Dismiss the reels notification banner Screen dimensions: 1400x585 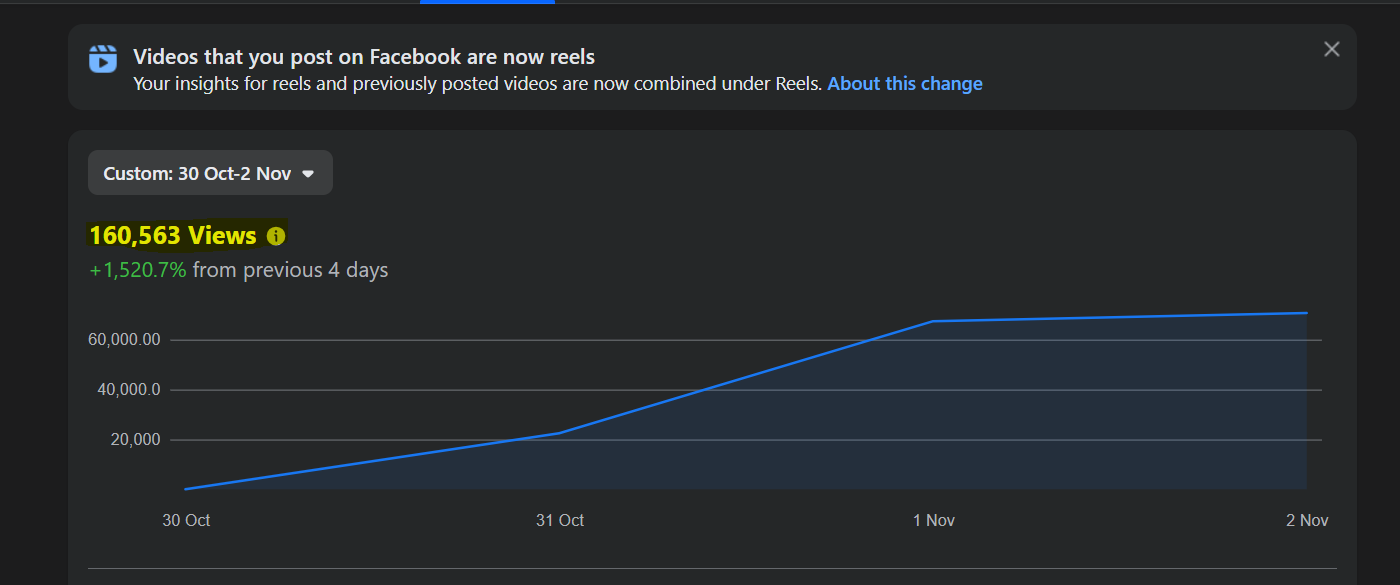coord(1331,49)
